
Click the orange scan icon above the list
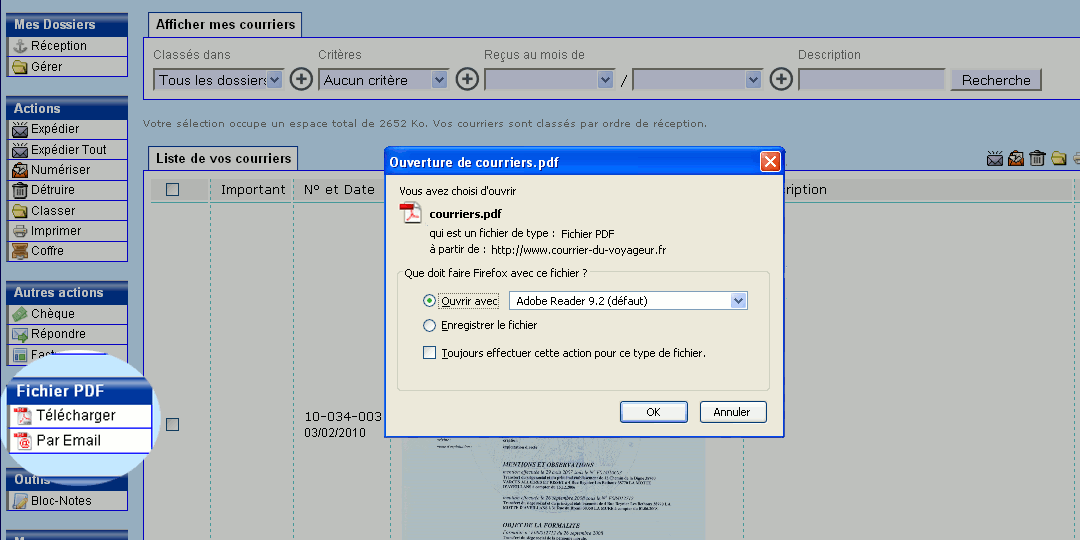tap(1016, 158)
